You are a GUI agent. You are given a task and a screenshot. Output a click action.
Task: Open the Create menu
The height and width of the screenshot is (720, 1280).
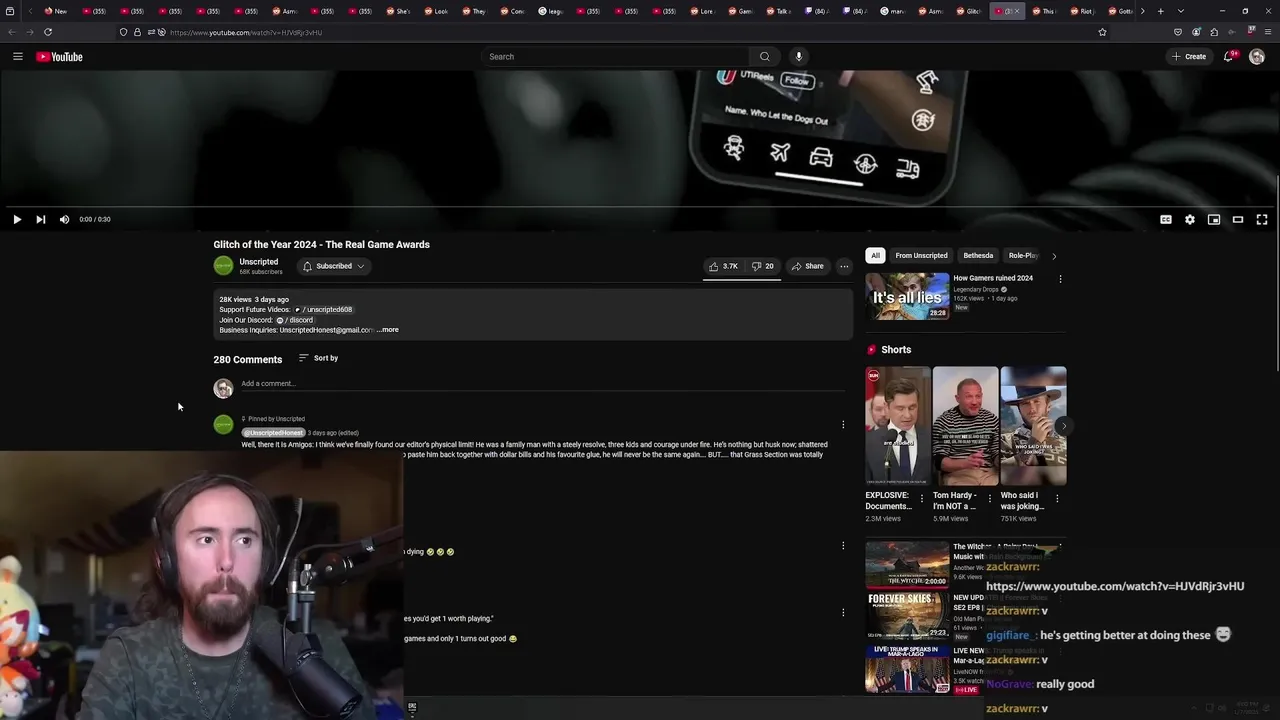coord(1189,57)
